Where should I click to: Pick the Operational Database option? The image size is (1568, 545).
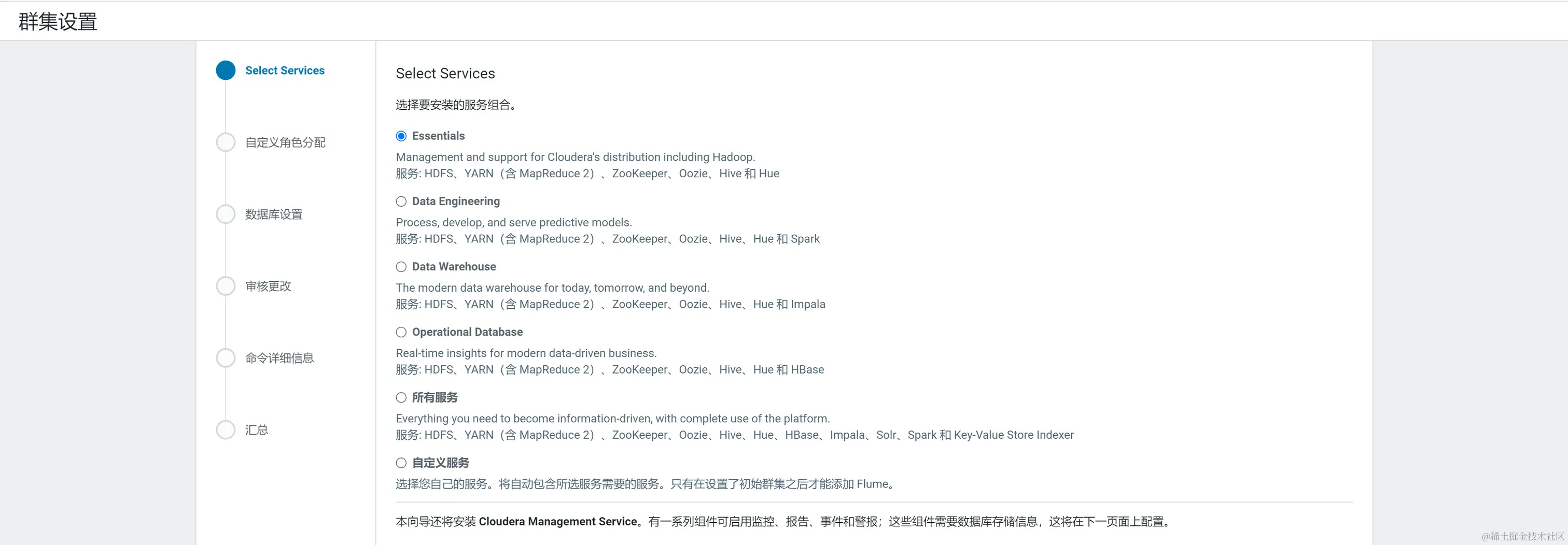401,332
